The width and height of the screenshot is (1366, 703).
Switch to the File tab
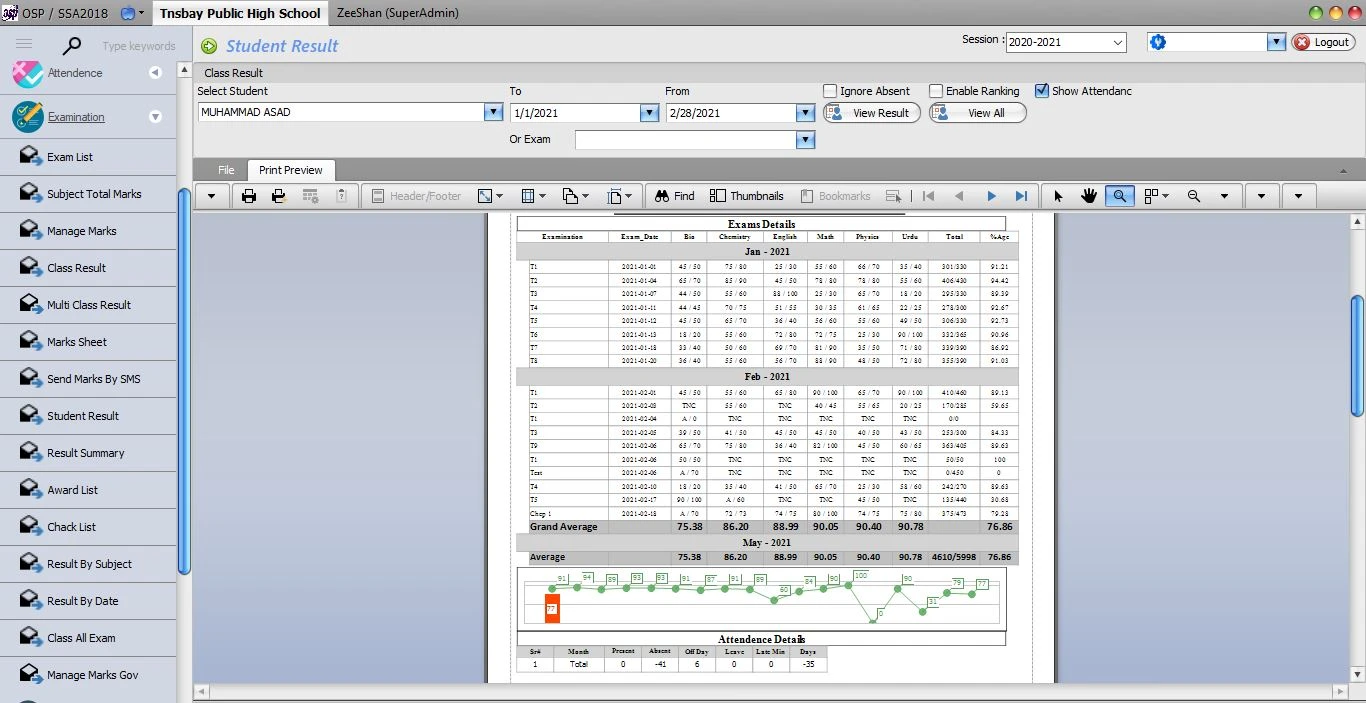coord(226,170)
